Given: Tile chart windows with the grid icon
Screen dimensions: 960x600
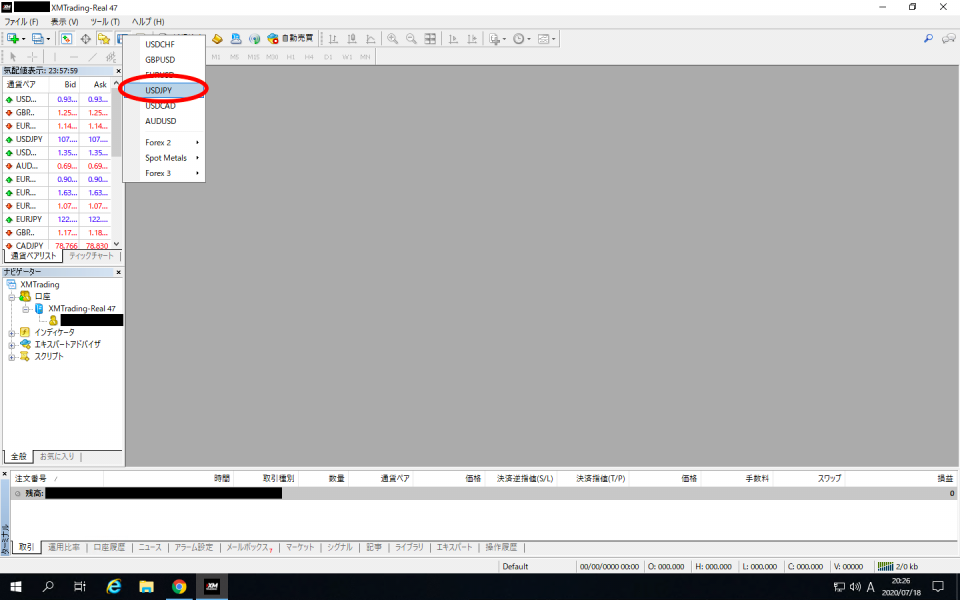Looking at the screenshot, I should coord(430,39).
